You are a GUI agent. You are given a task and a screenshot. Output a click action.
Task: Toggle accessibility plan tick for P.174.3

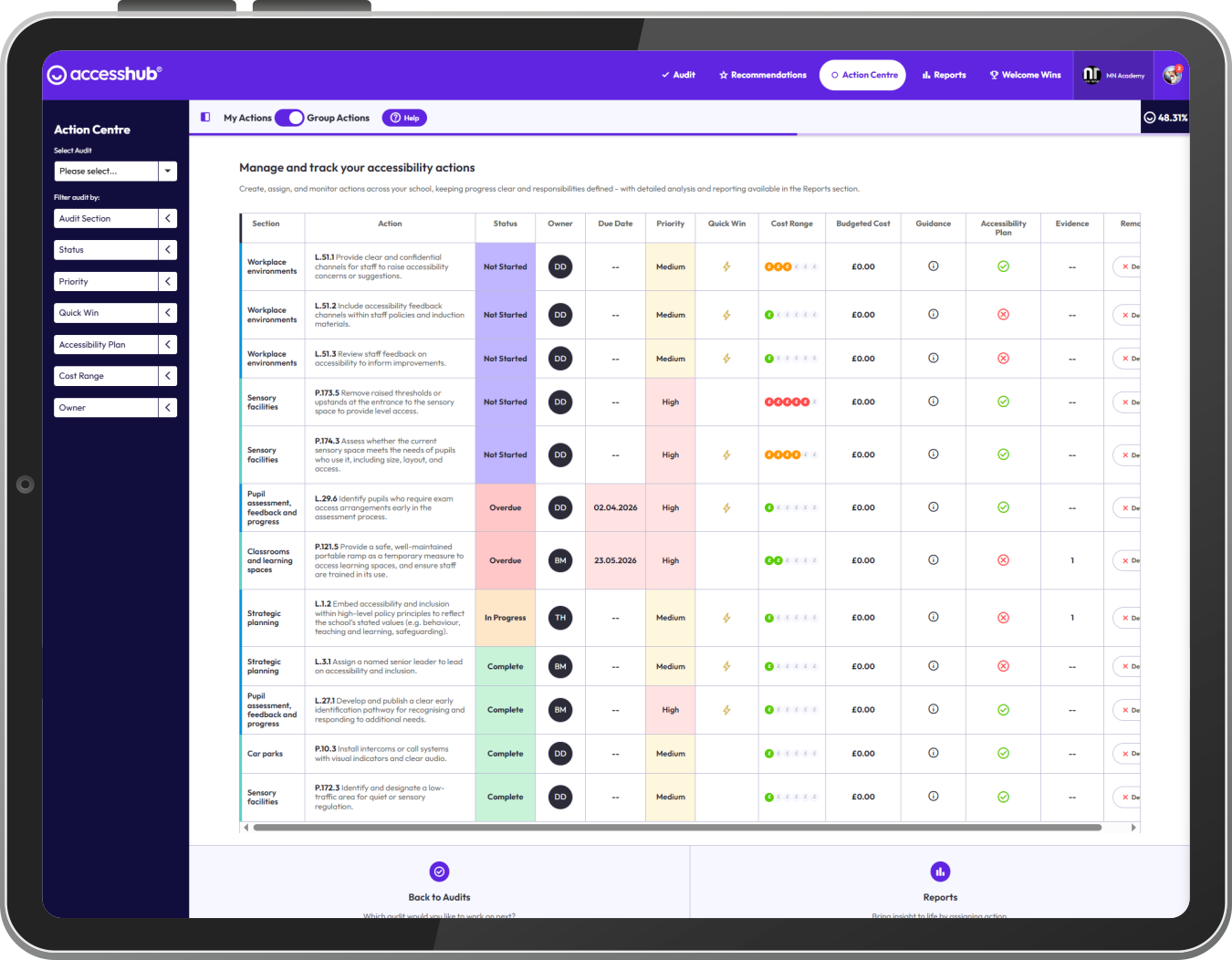(x=1003, y=454)
